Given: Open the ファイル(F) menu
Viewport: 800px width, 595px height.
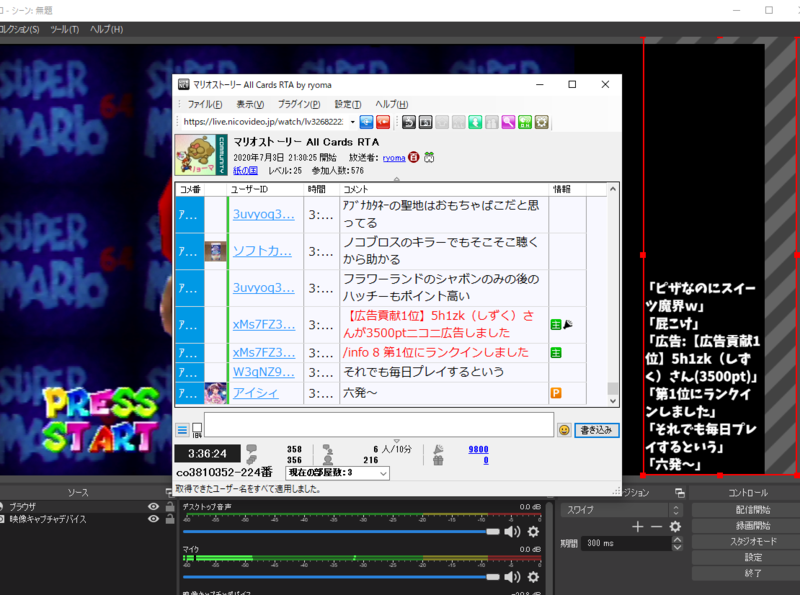Looking at the screenshot, I should pyautogui.click(x=205, y=104).
